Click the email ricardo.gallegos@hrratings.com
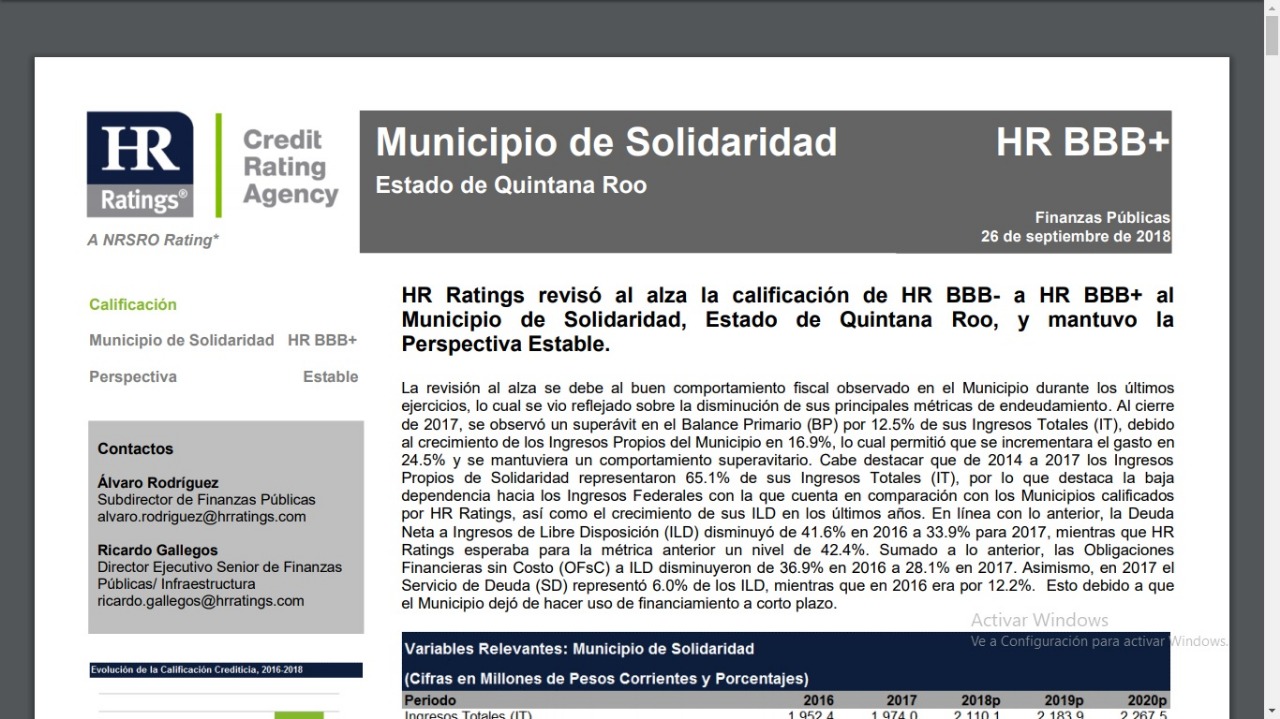The image size is (1280, 719). pyautogui.click(x=200, y=601)
